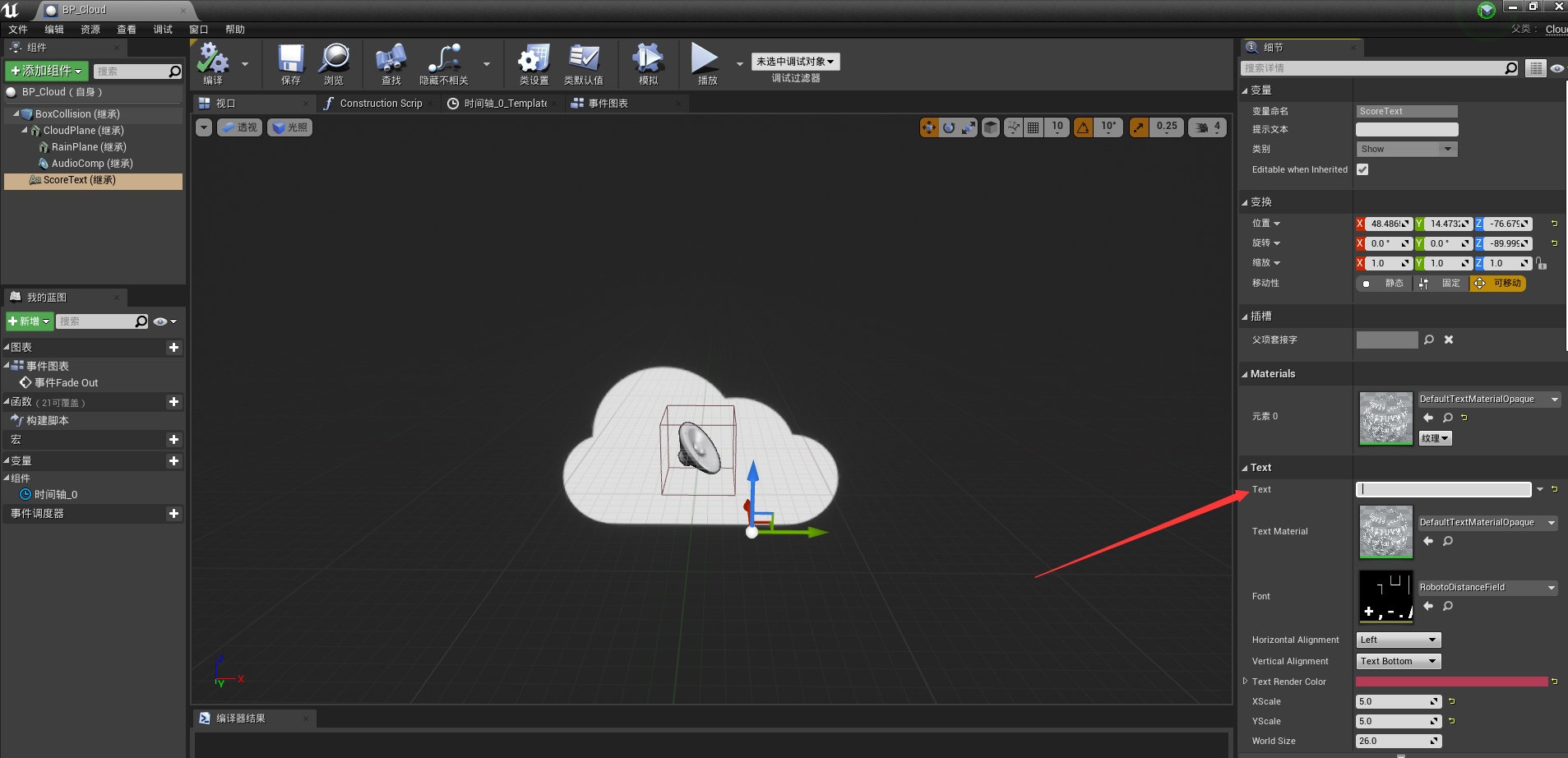
Task: Click the Text value input field
Action: (1443, 489)
